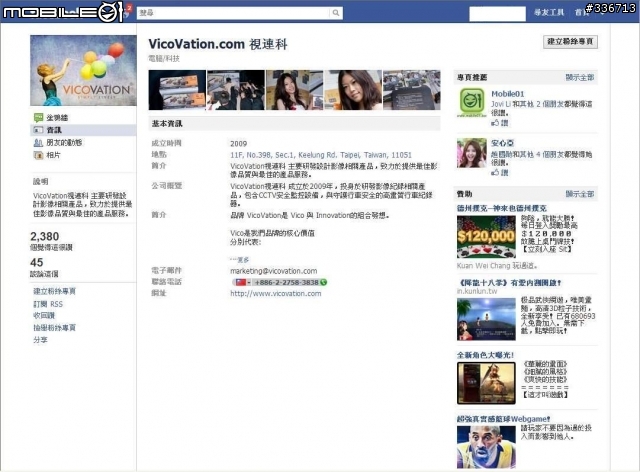Open third photo thumbnail of woman posing
This screenshot has height=472, width=640.
294,90
